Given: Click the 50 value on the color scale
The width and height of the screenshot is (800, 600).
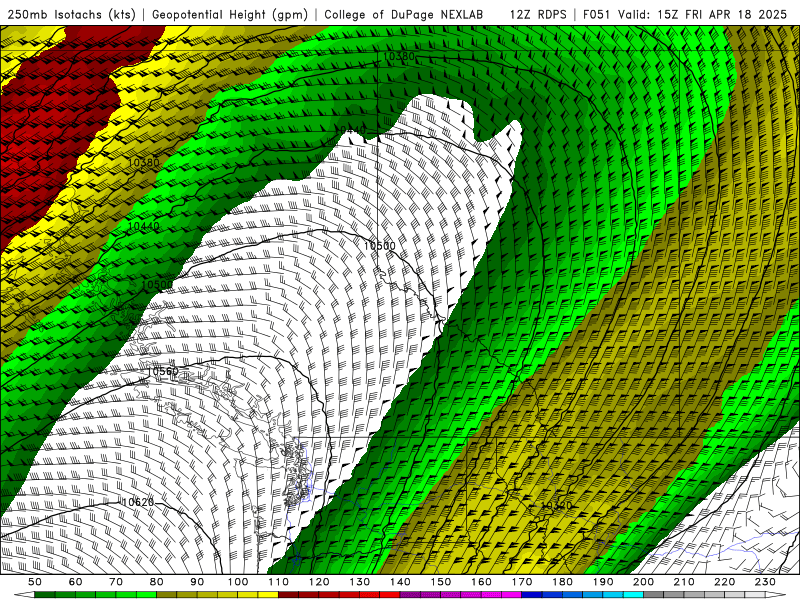Looking at the screenshot, I should pyautogui.click(x=35, y=582).
